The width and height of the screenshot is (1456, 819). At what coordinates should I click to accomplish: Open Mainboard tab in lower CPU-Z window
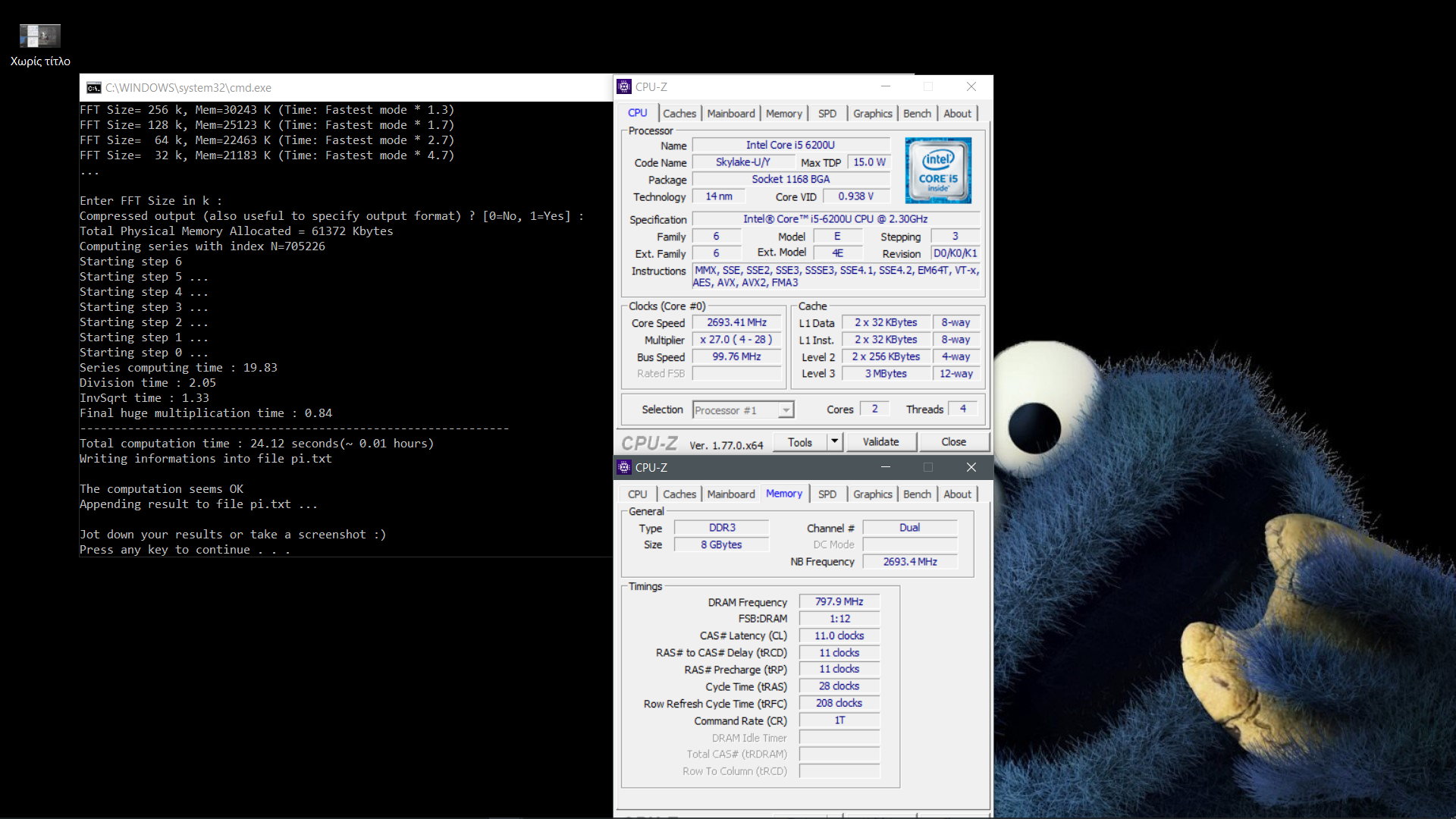tap(731, 494)
